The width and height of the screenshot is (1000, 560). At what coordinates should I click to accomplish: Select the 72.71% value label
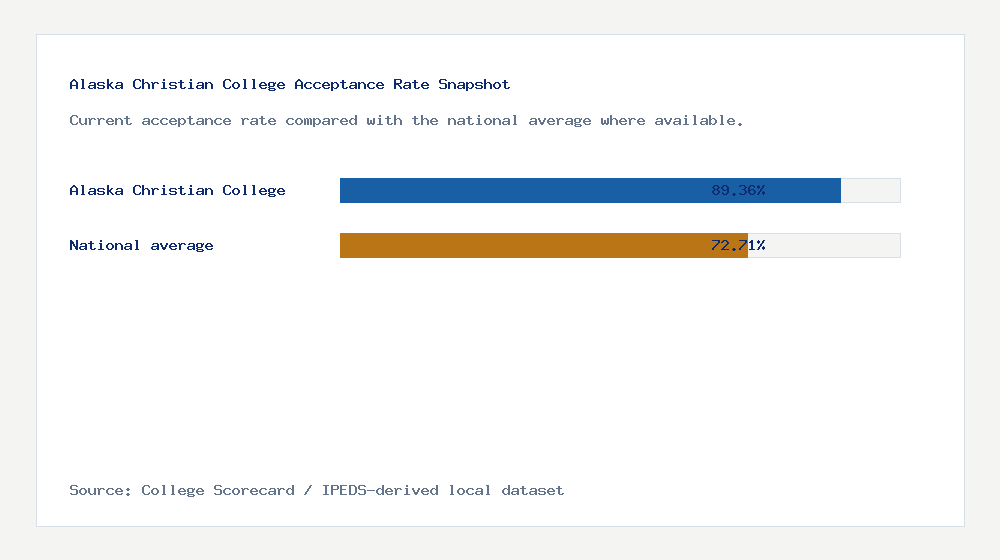738,245
